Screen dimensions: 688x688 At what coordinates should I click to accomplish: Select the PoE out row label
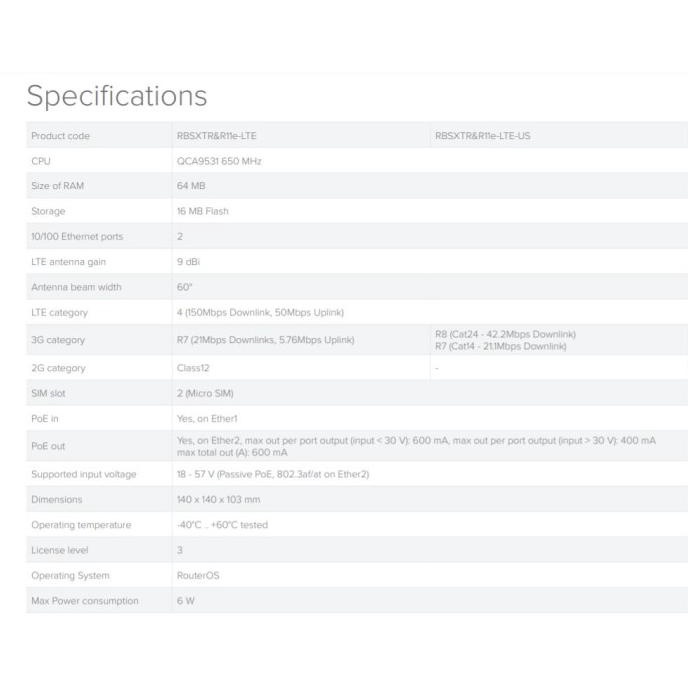(48, 446)
